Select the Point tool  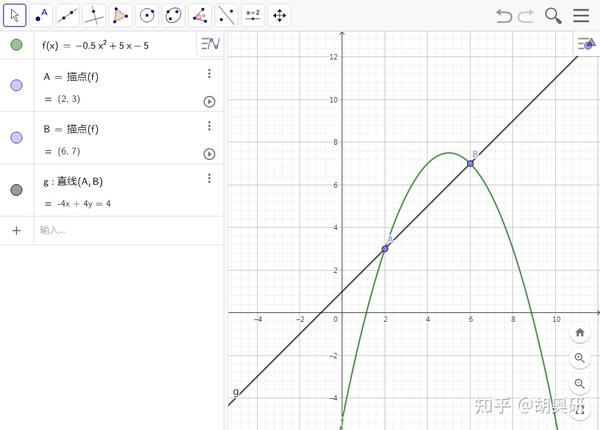[41, 15]
